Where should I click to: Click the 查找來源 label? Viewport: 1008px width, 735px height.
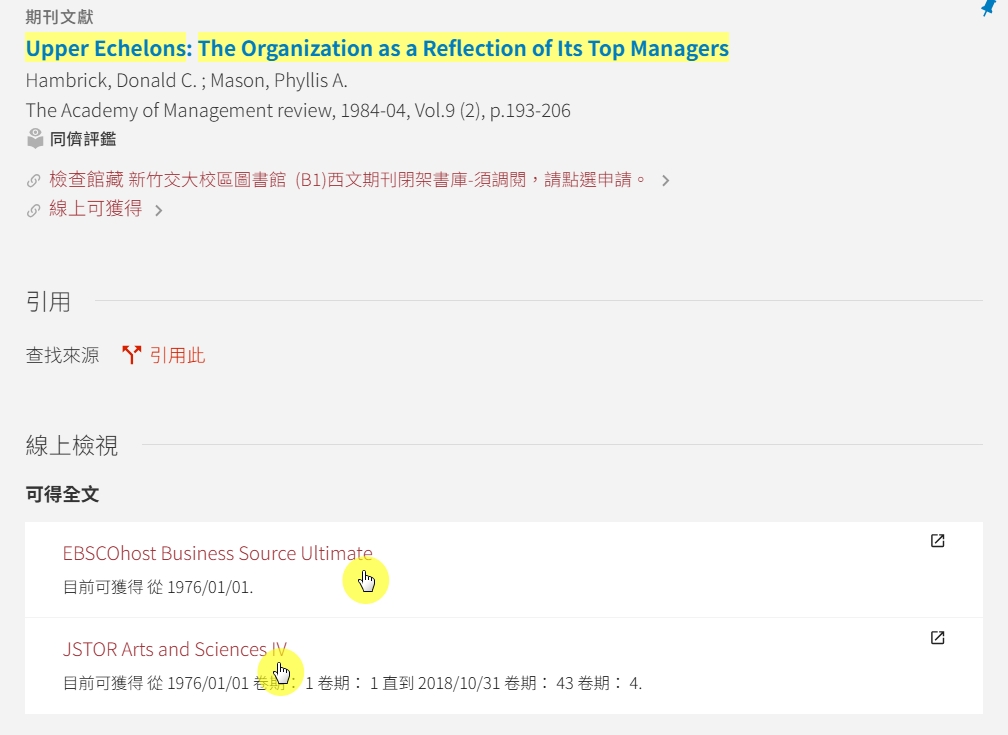[x=62, y=355]
